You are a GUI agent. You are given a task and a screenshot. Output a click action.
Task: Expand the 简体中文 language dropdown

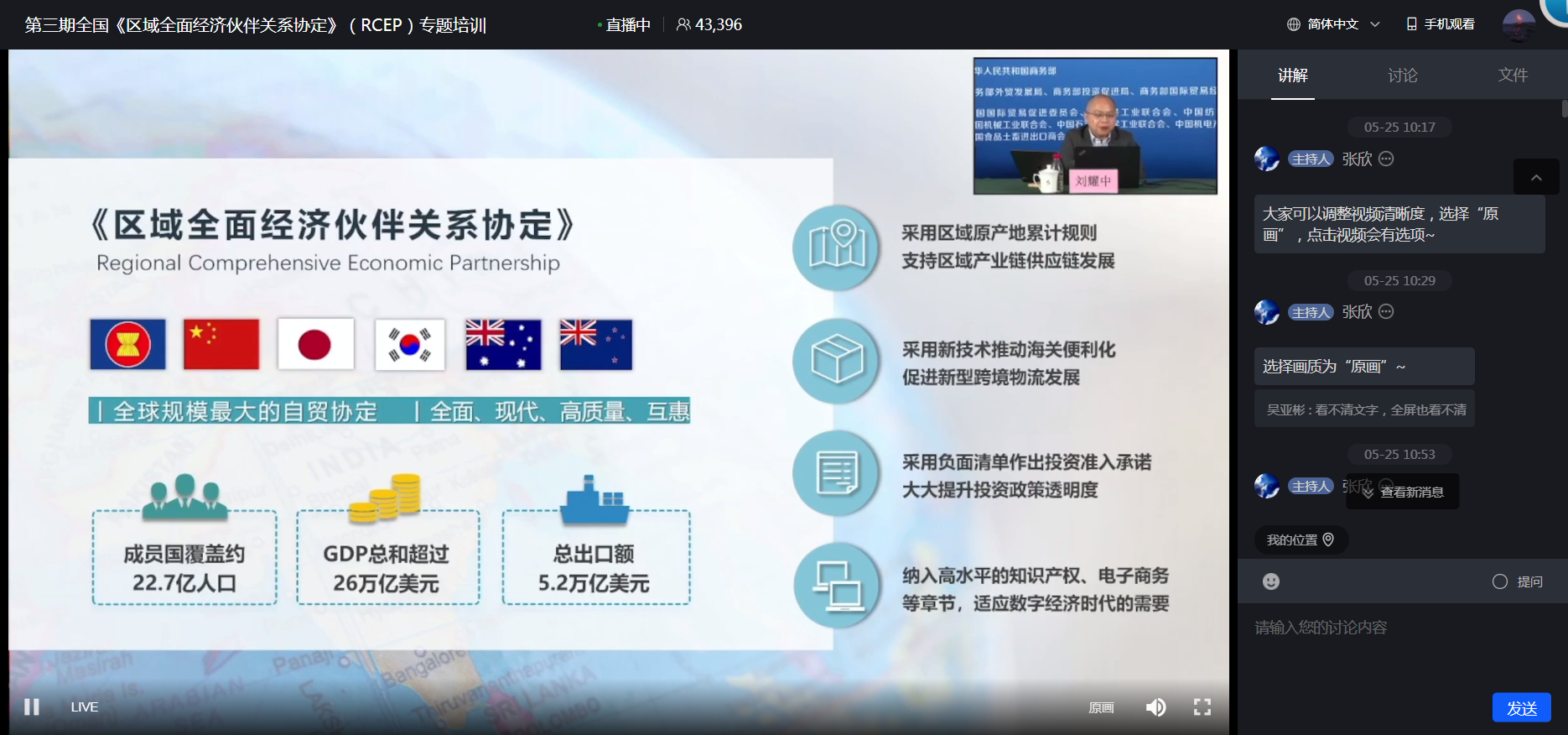(1375, 24)
